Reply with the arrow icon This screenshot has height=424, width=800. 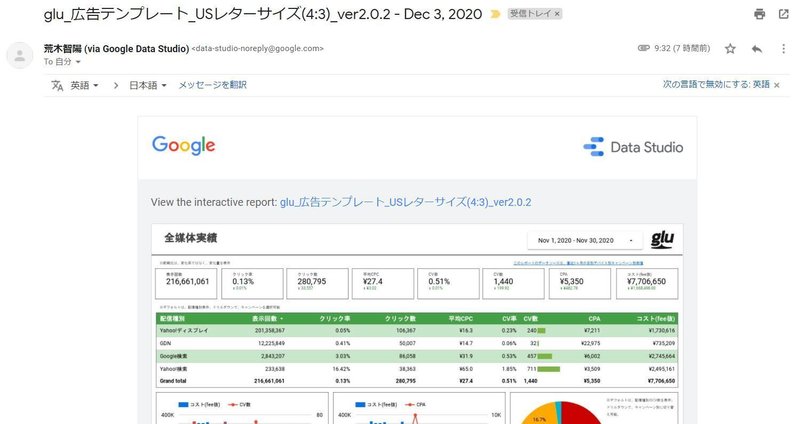(757, 48)
